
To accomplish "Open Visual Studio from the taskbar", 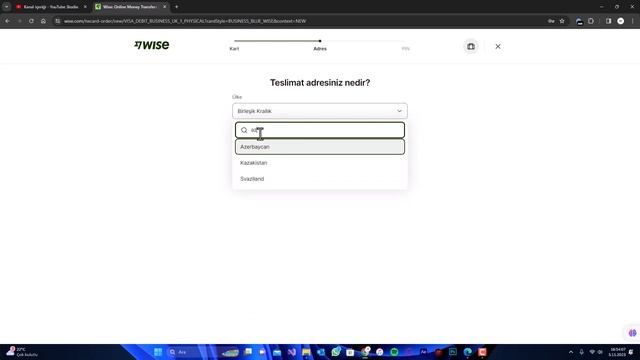I will pyautogui.click(x=291, y=352).
